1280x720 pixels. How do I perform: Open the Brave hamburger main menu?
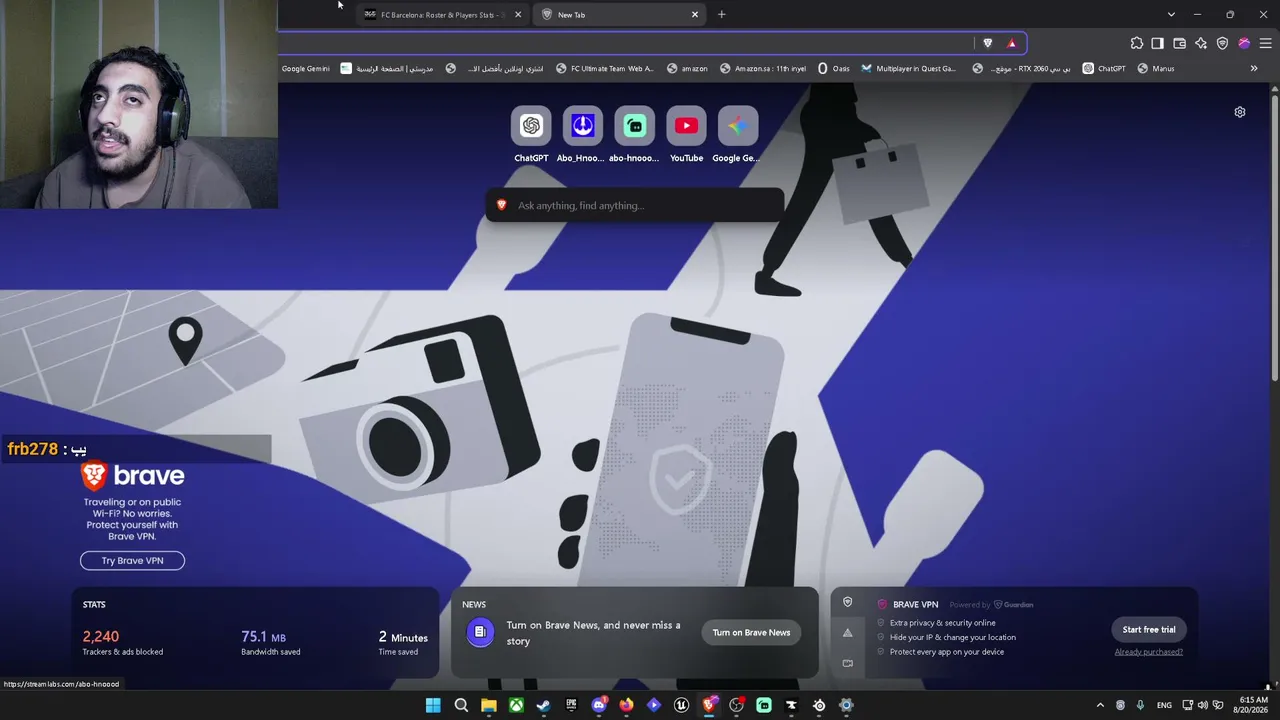1265,43
